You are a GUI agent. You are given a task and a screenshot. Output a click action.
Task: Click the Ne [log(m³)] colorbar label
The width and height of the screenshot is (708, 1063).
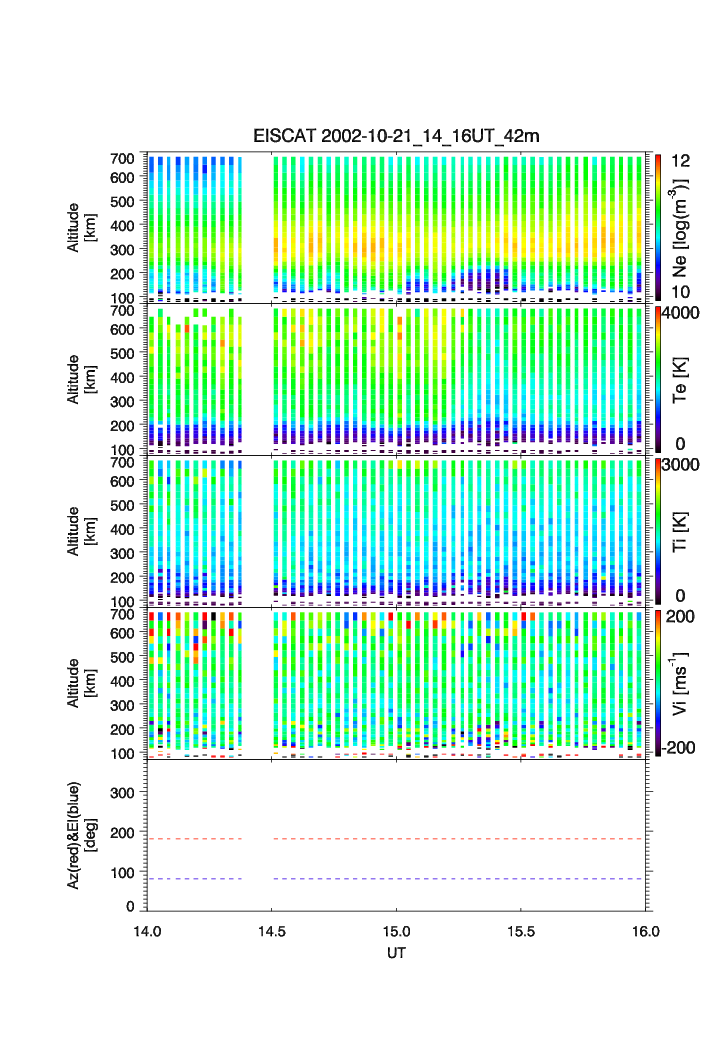(x=683, y=228)
